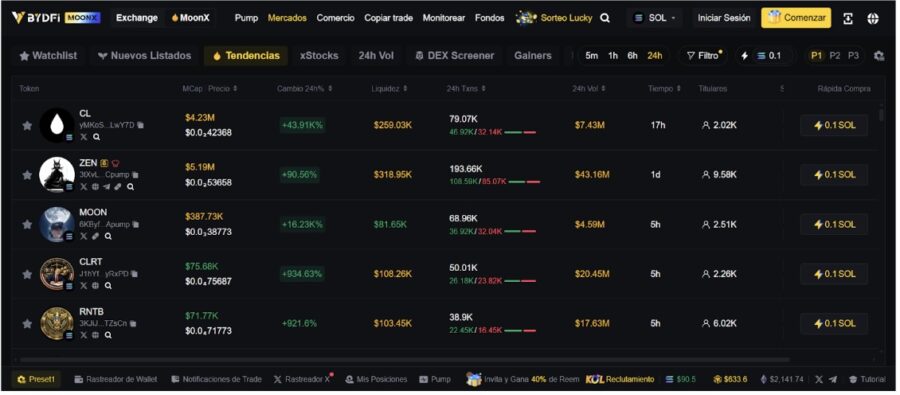The width and height of the screenshot is (900, 395).
Task: Search CL token with magnifier icon
Action: tap(96, 137)
